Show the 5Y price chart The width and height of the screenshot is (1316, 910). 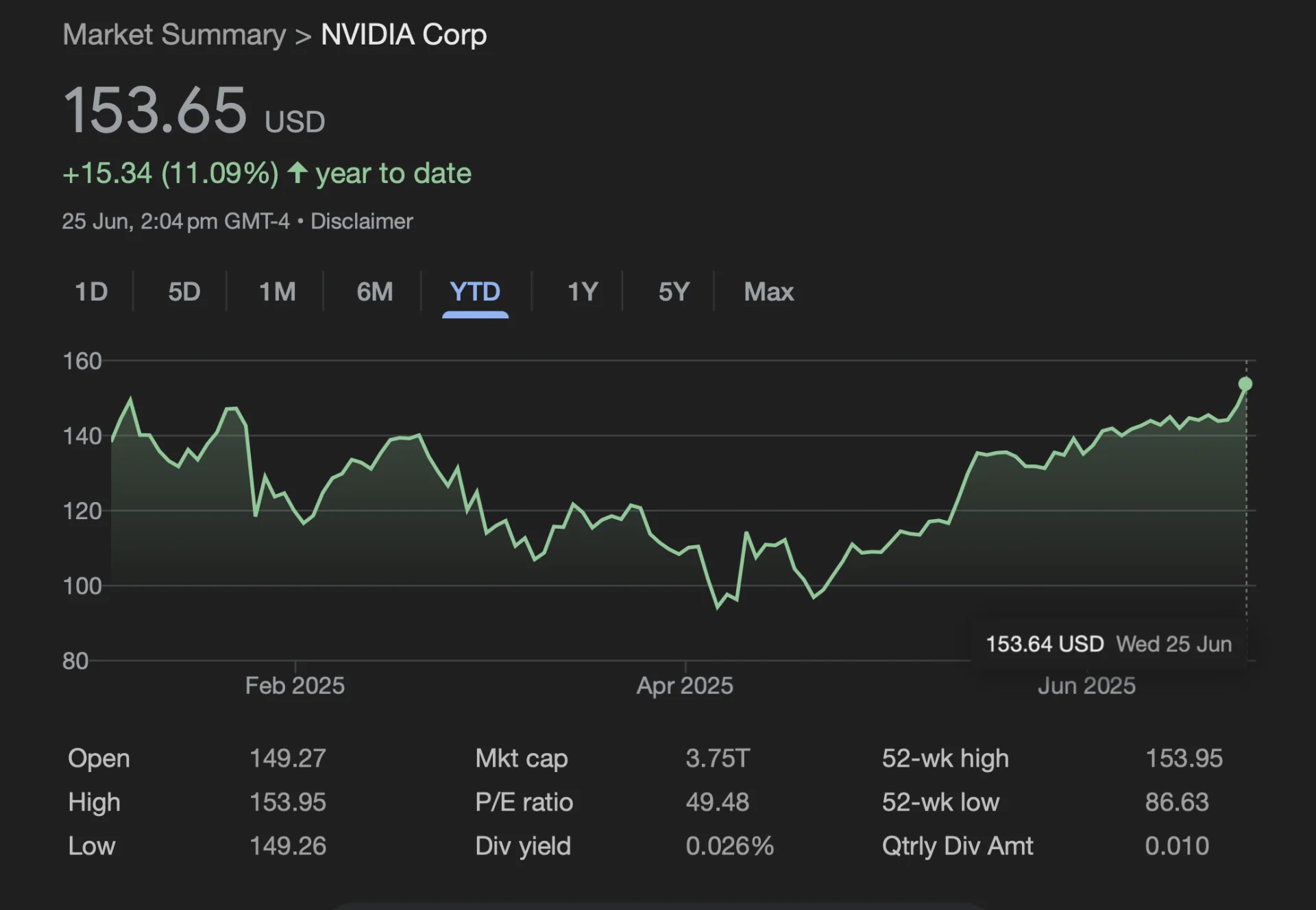coord(674,292)
